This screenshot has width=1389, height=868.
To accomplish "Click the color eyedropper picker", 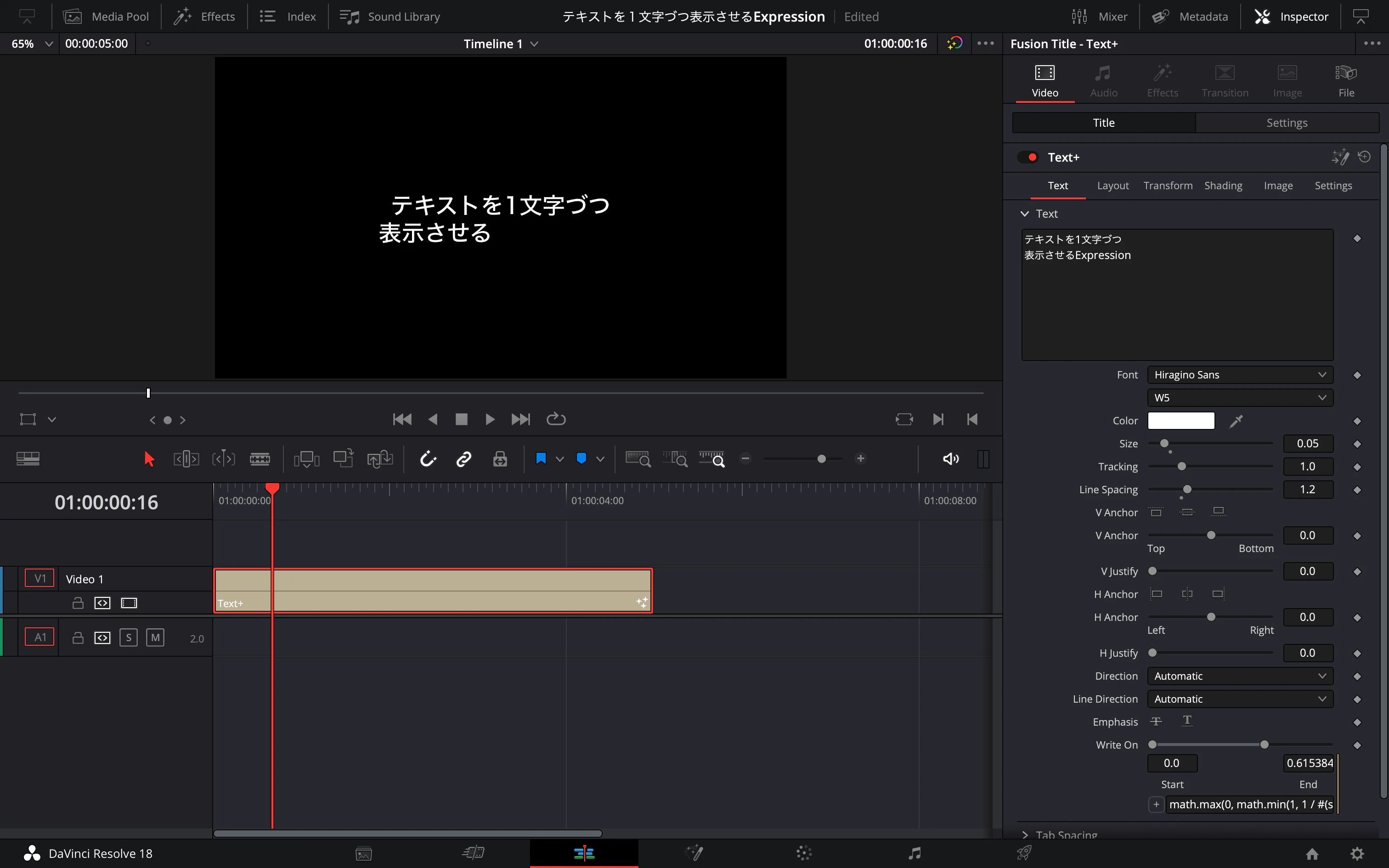I will tap(1237, 421).
